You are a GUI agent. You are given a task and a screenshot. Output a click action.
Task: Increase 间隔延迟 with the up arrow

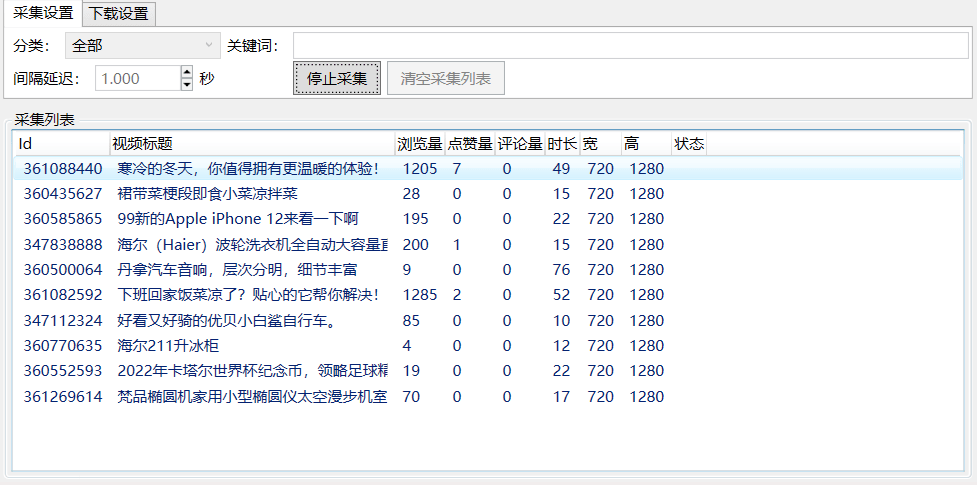(186, 72)
